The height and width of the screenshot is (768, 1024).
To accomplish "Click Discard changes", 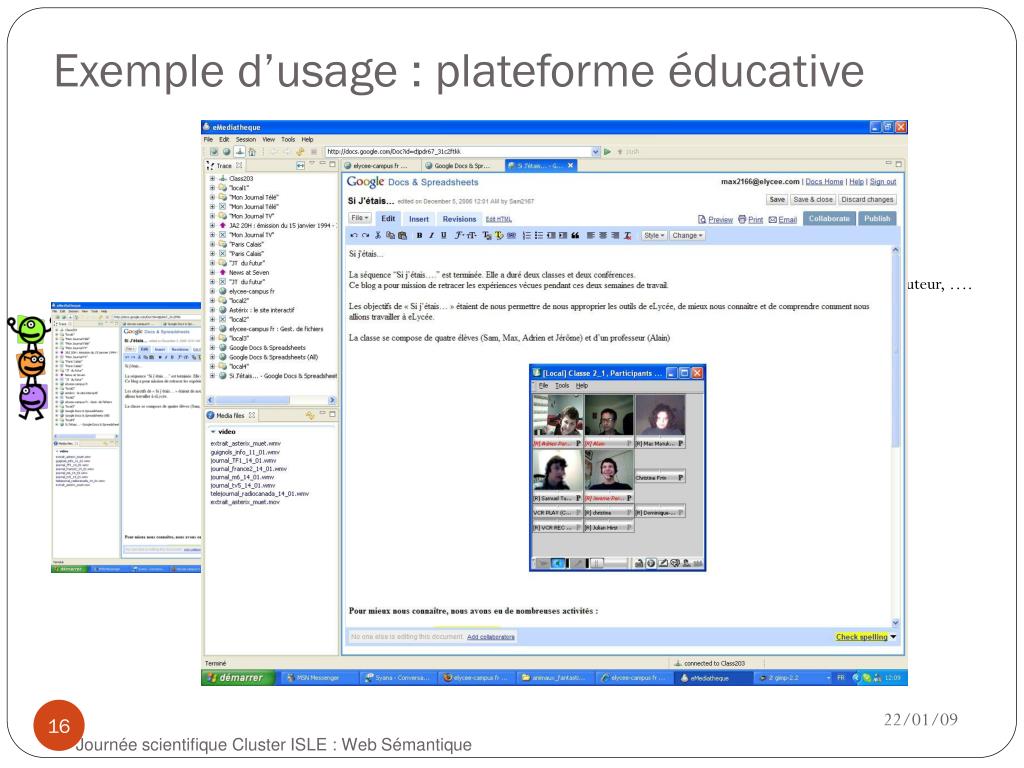I will point(867,199).
